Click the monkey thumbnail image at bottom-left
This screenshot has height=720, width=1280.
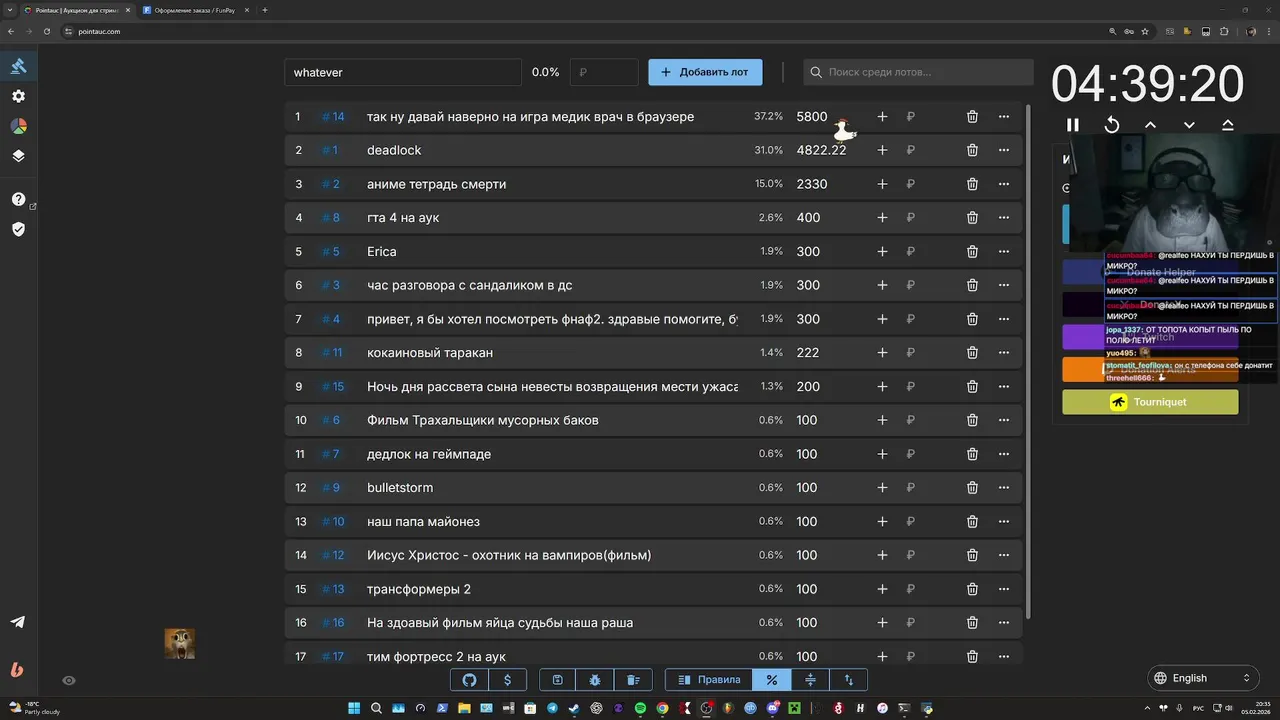click(x=180, y=643)
